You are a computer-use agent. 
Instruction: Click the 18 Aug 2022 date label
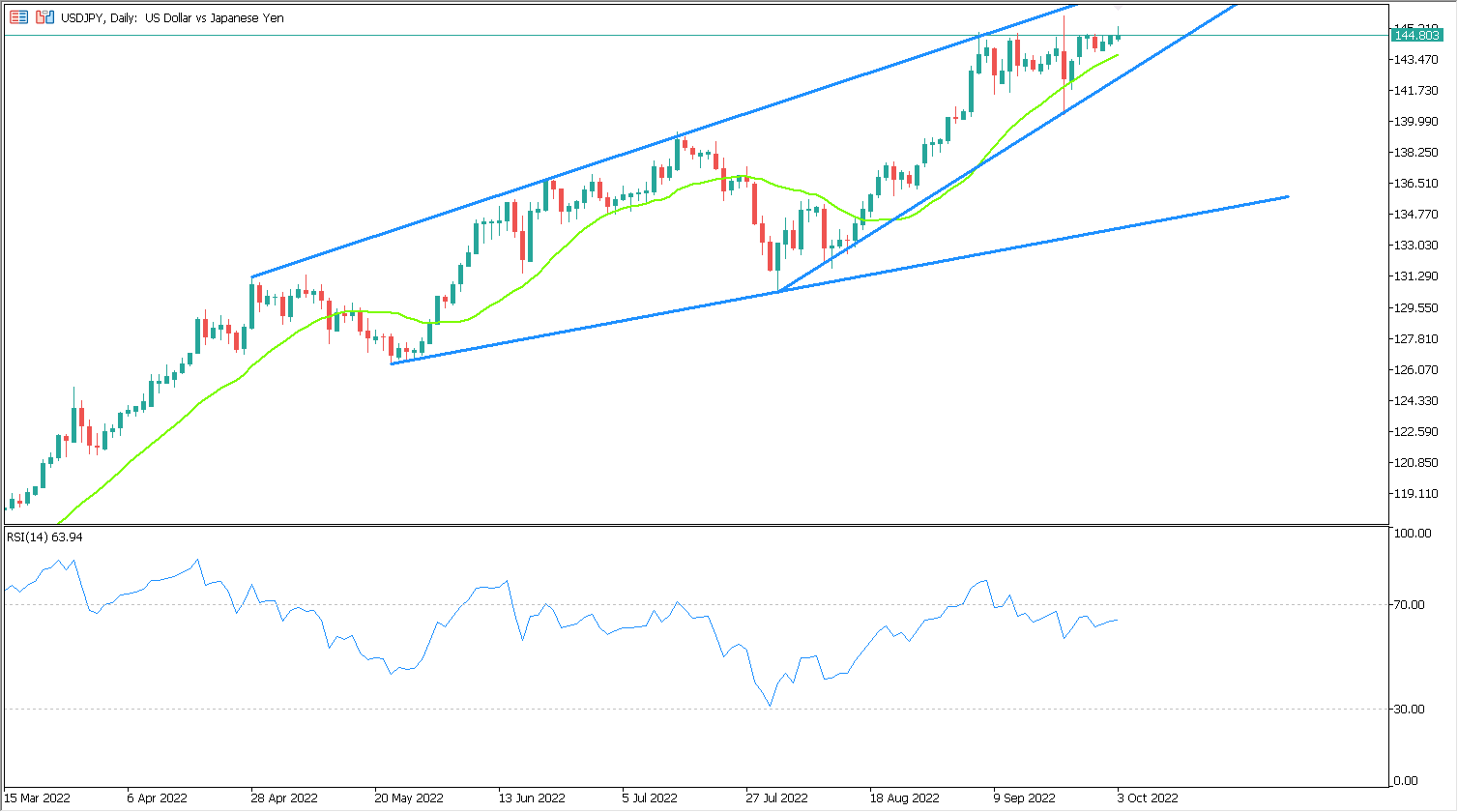click(904, 798)
